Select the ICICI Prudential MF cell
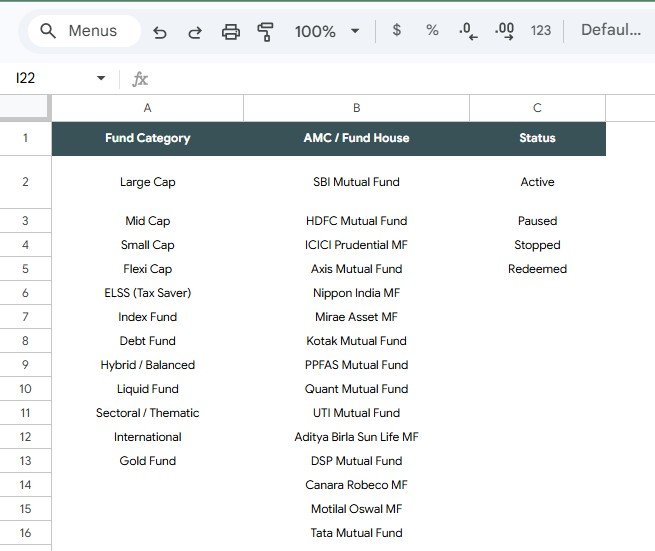The height and width of the screenshot is (551, 655). click(x=356, y=245)
